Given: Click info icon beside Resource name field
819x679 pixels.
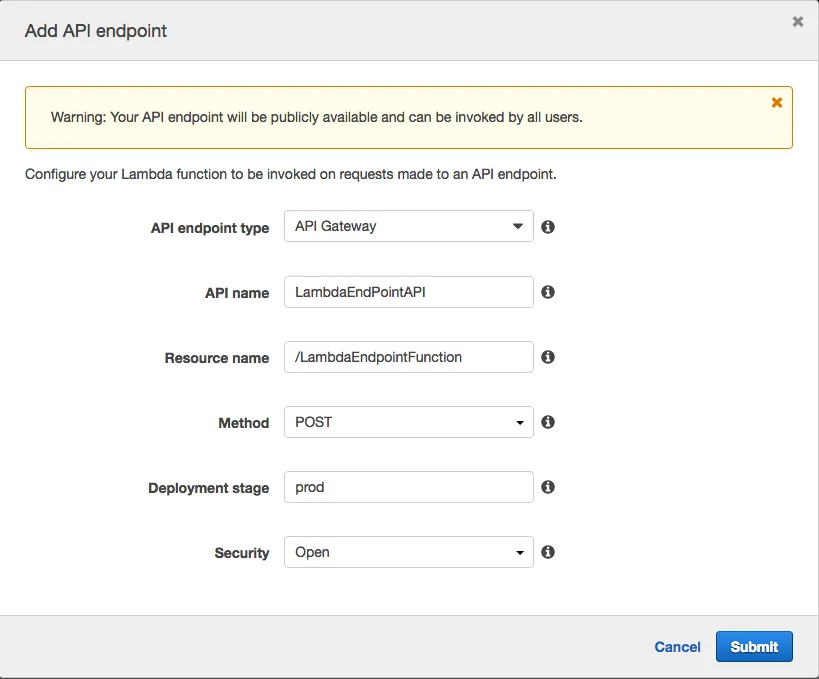Looking at the screenshot, I should (548, 357).
